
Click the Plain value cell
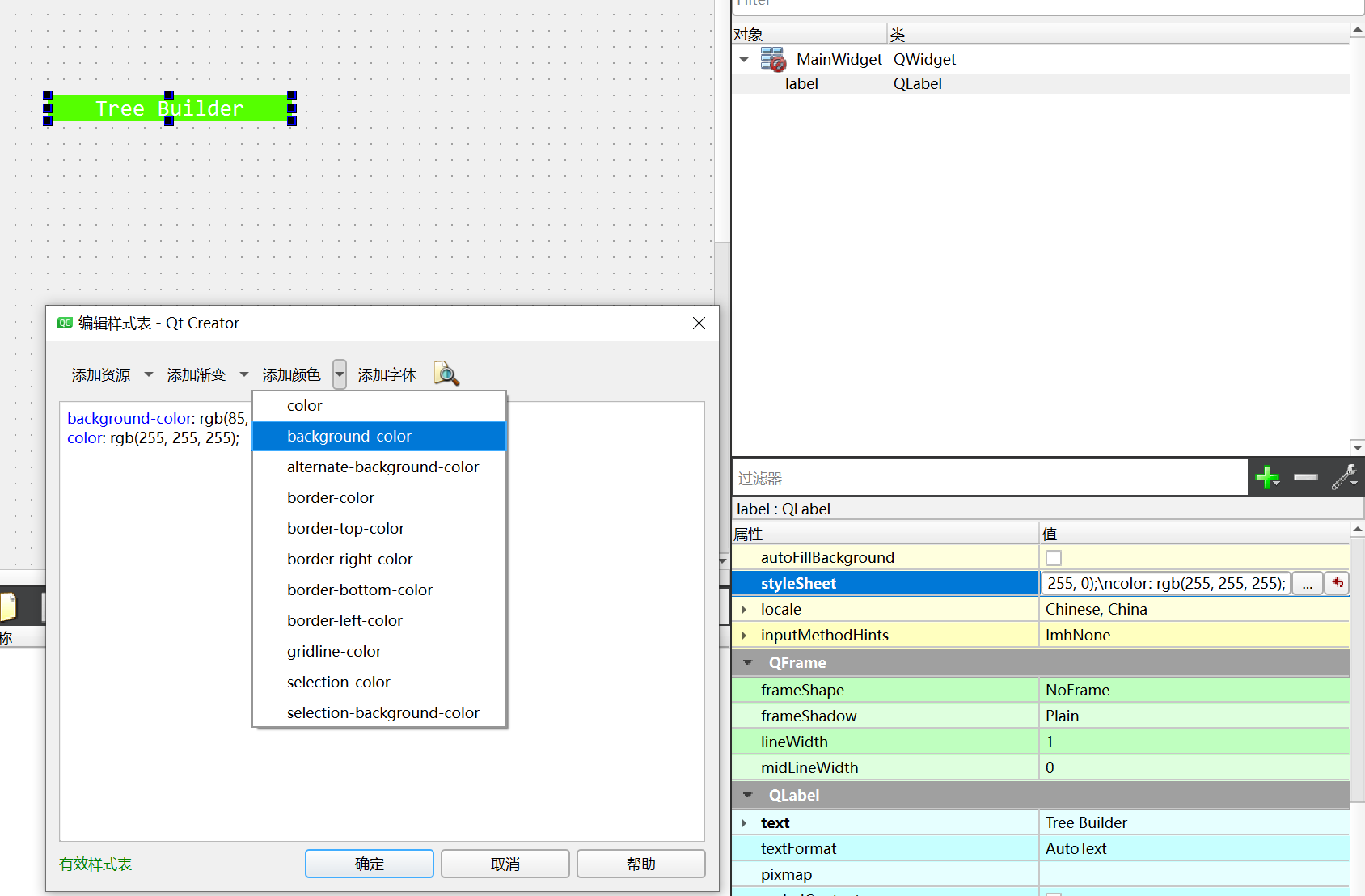point(1194,716)
